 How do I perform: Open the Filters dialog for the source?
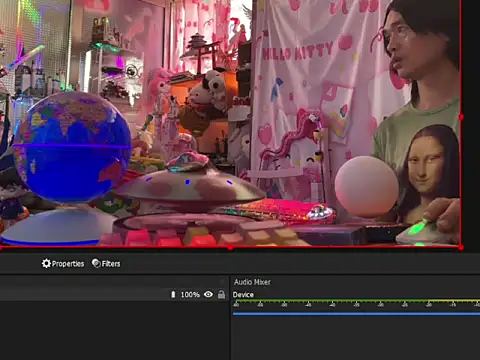tap(106, 264)
